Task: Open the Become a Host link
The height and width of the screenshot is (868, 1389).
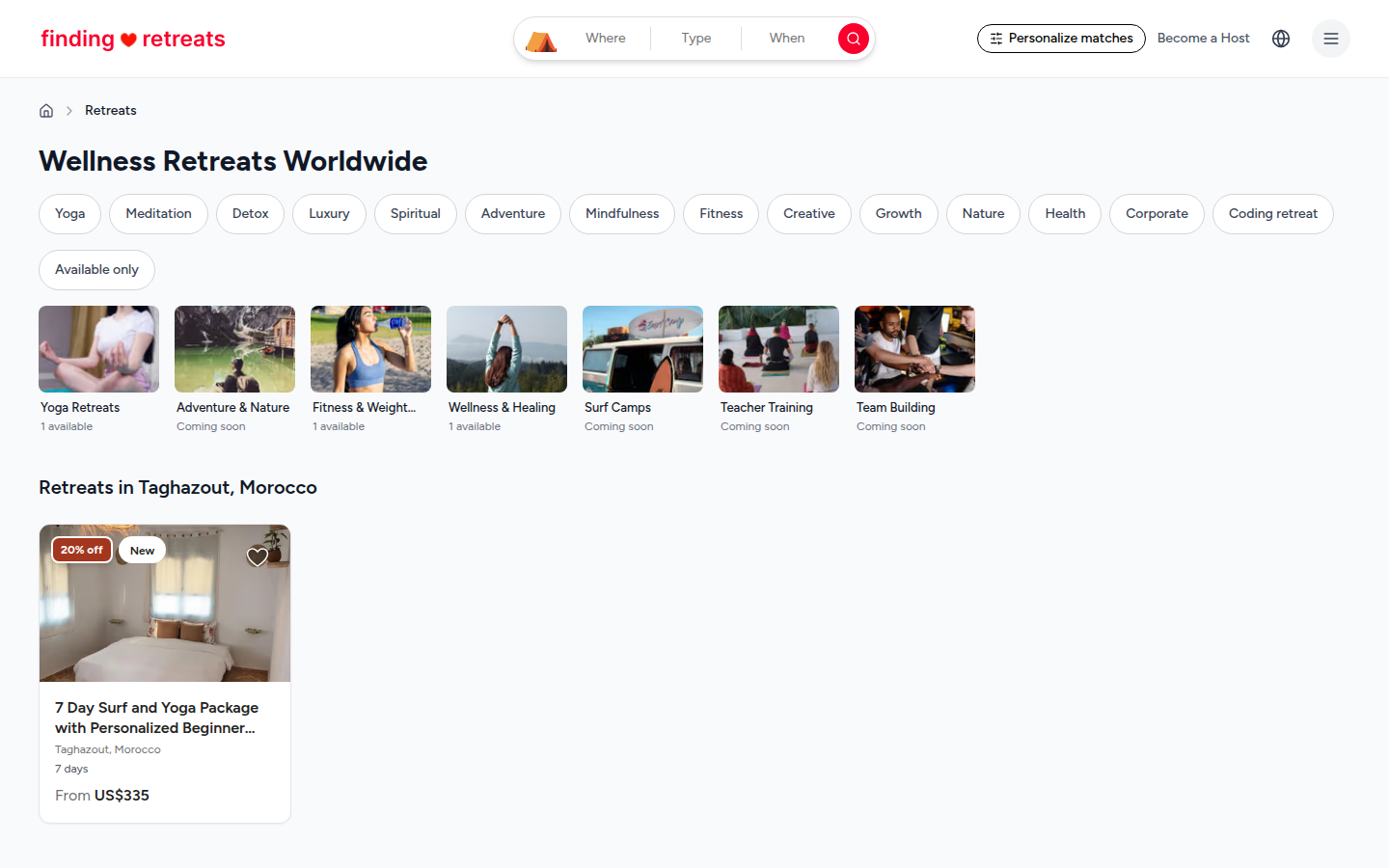Action: pyautogui.click(x=1203, y=39)
